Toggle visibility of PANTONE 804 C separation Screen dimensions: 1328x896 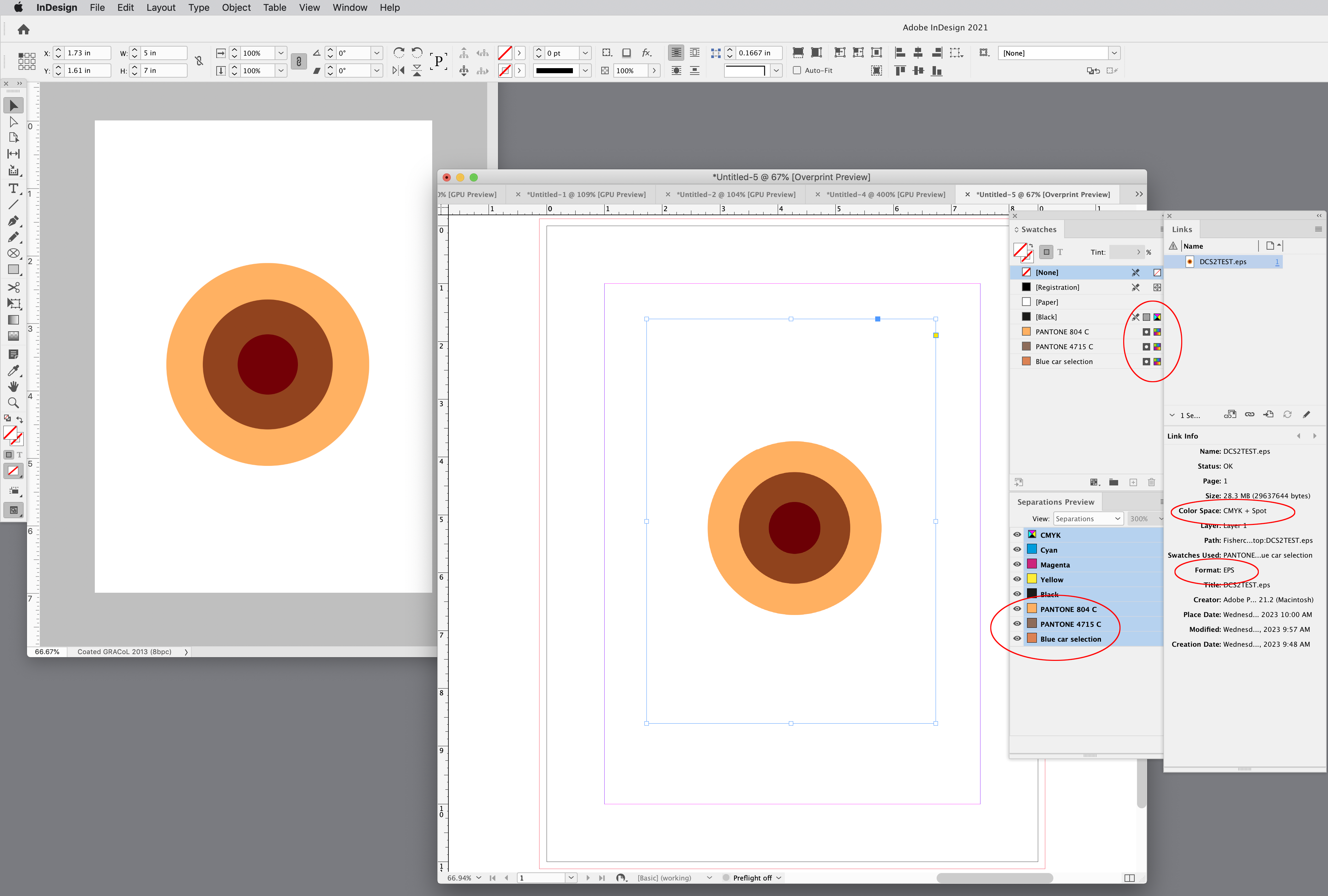(1017, 609)
